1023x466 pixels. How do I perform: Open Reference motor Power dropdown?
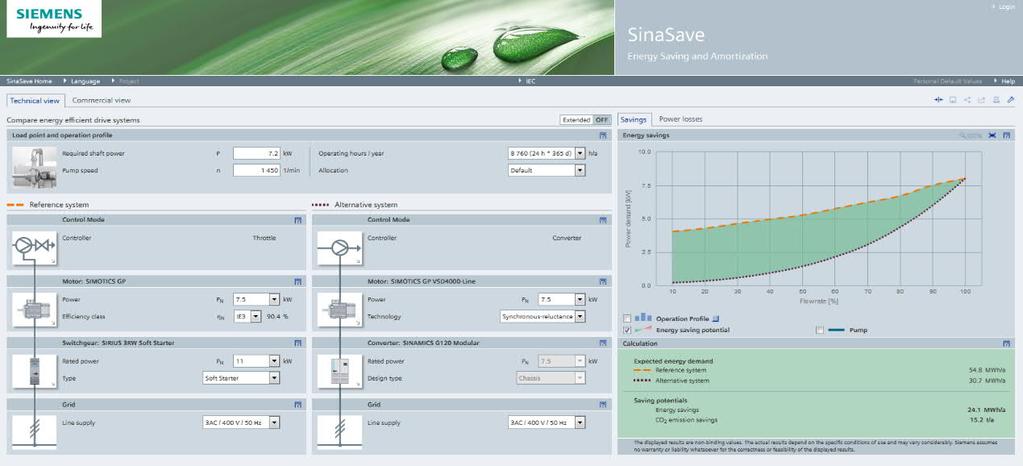[256, 300]
